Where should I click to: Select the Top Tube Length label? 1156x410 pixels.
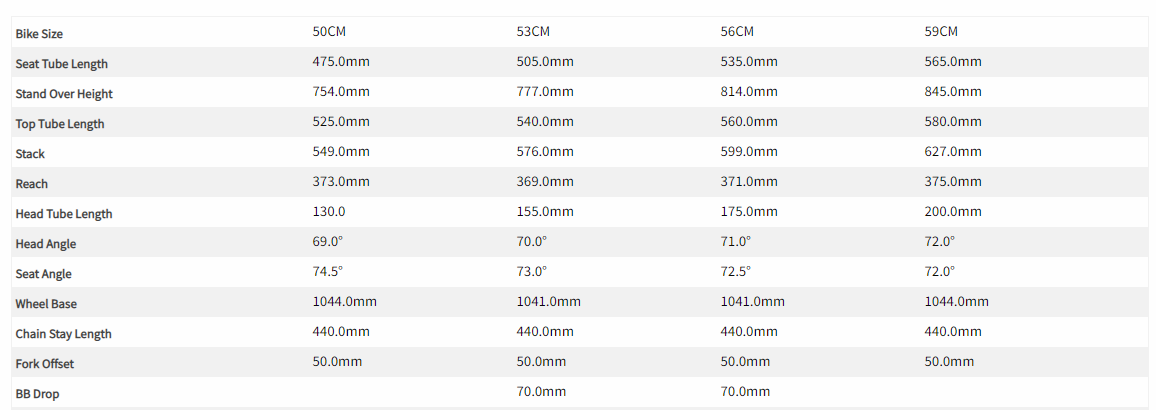[x=60, y=124]
